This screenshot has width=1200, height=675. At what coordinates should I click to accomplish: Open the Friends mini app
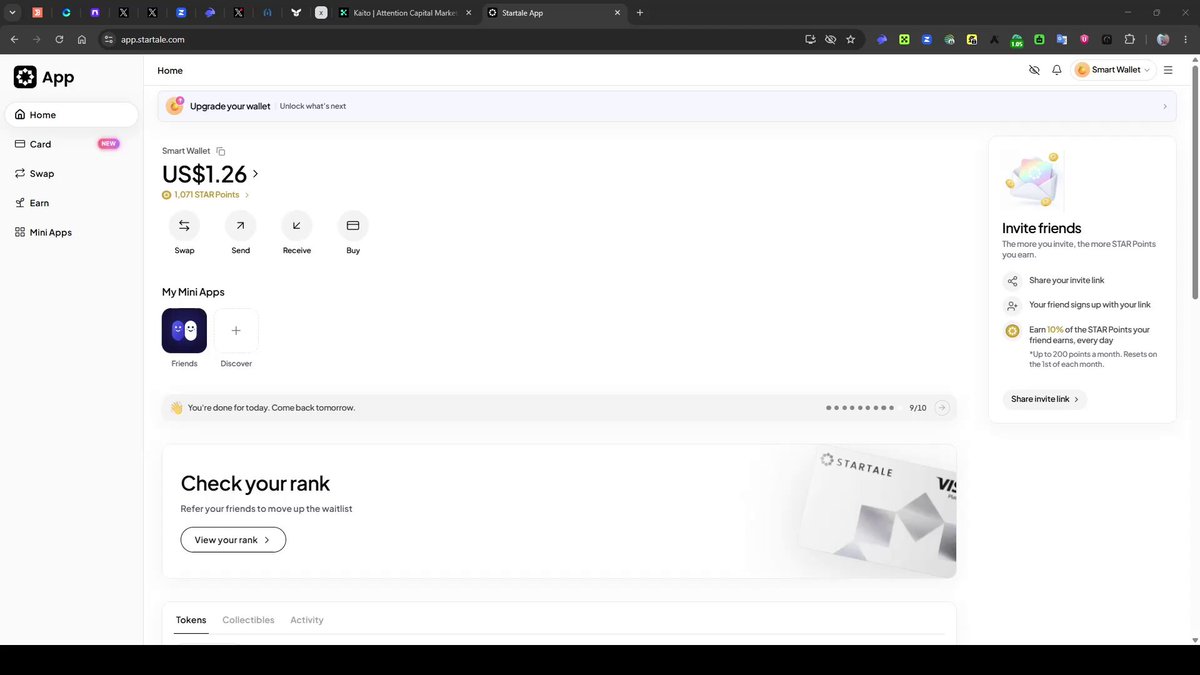[x=184, y=330]
